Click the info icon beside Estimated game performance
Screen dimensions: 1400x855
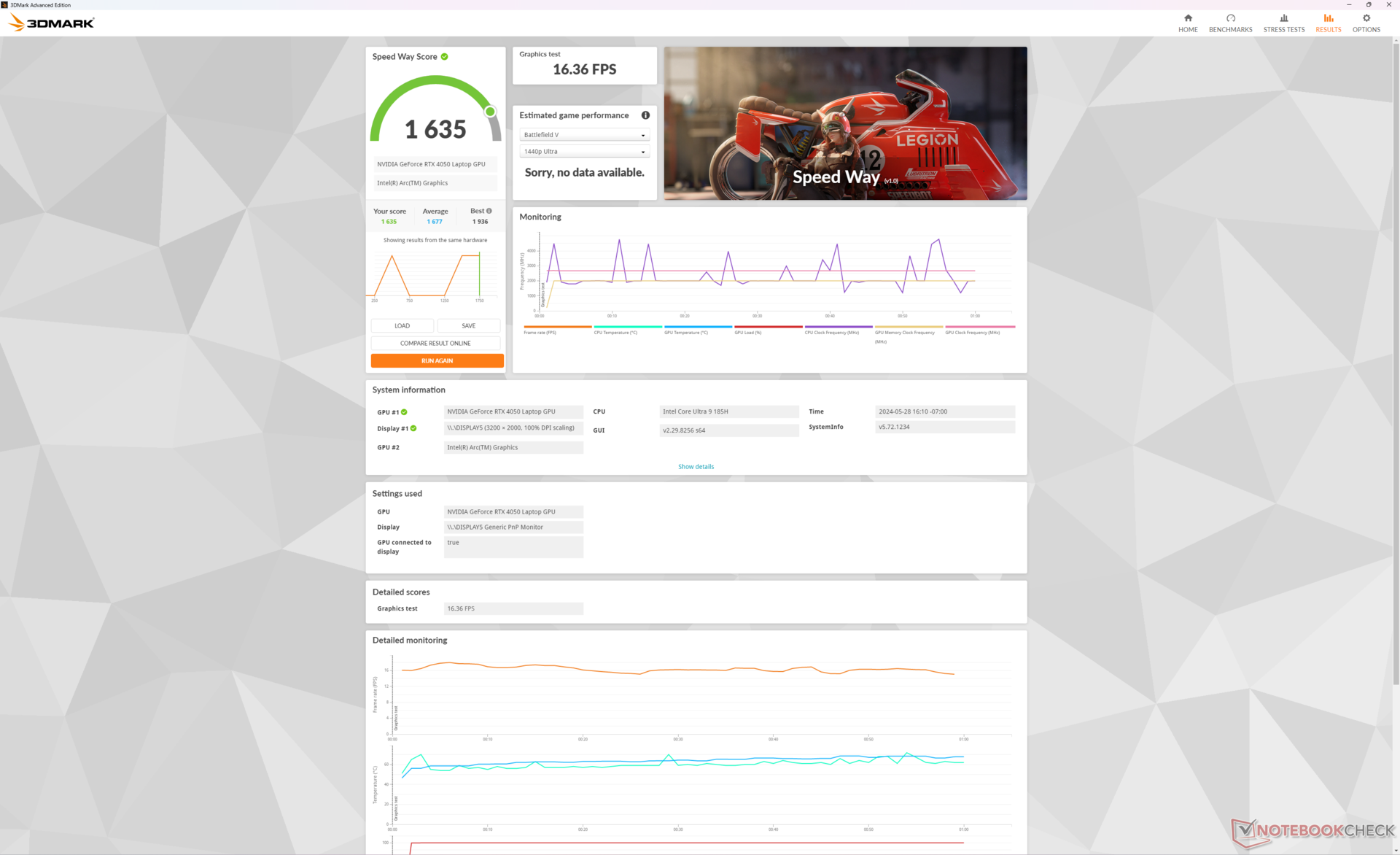645,115
